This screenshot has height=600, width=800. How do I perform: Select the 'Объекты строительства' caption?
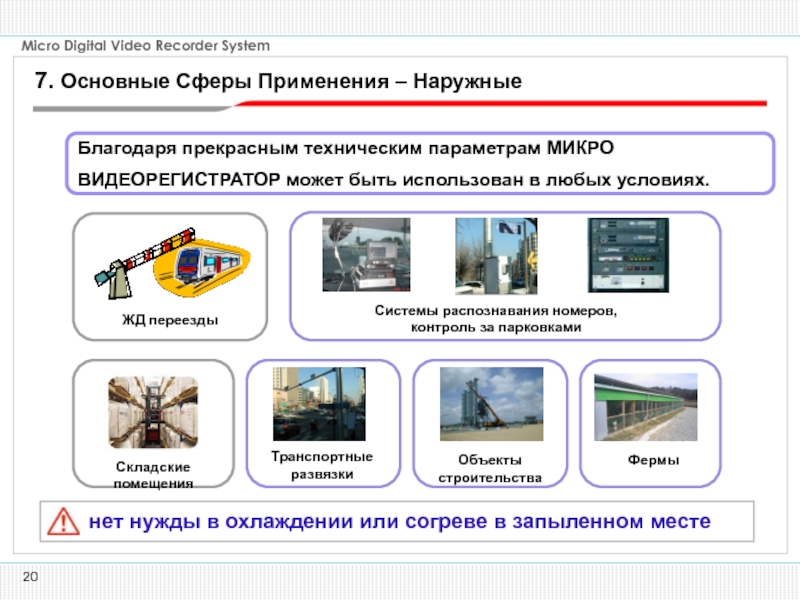[x=490, y=468]
